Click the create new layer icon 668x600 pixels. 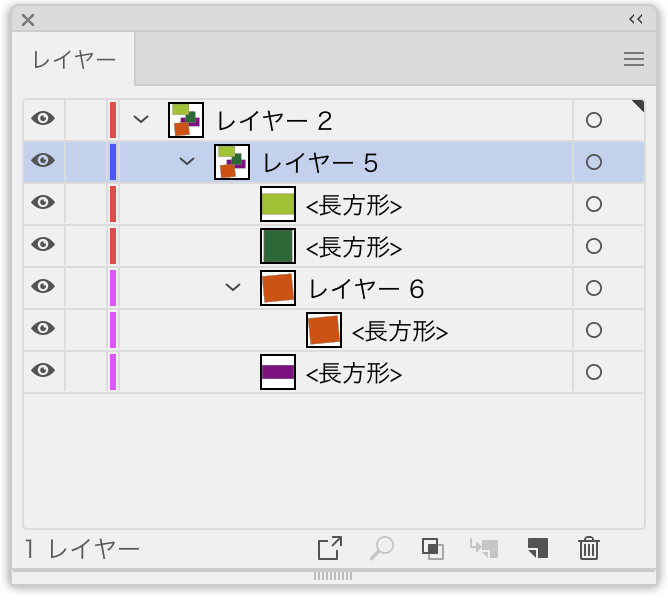pyautogui.click(x=538, y=548)
